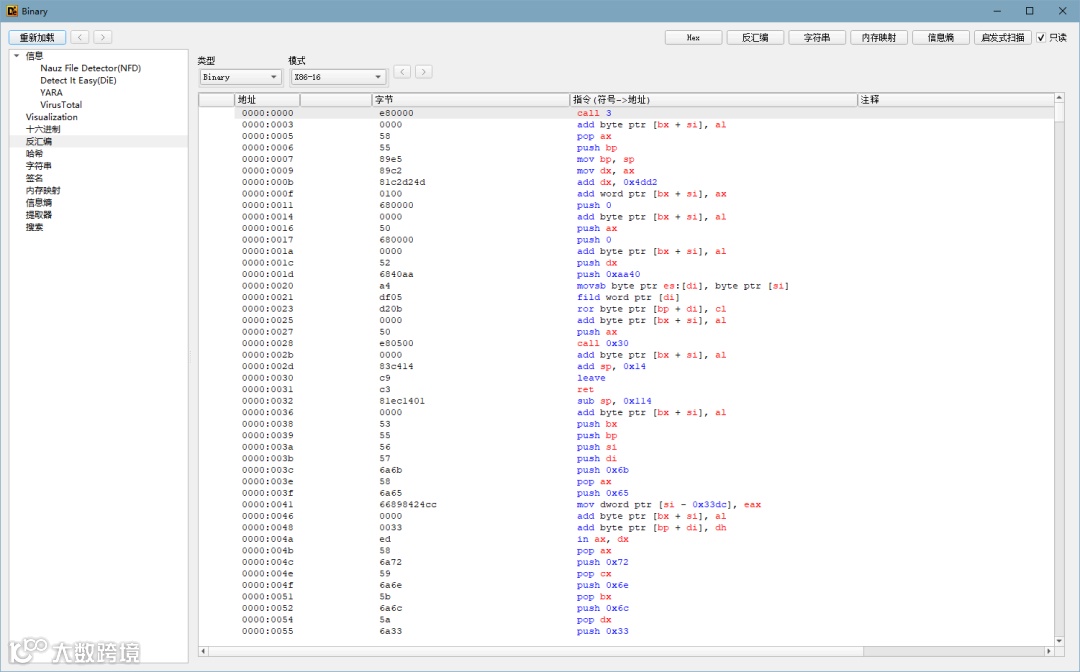Image resolution: width=1080 pixels, height=672 pixels.
Task: Select the row at address 0000:0028
Action: tap(268, 343)
